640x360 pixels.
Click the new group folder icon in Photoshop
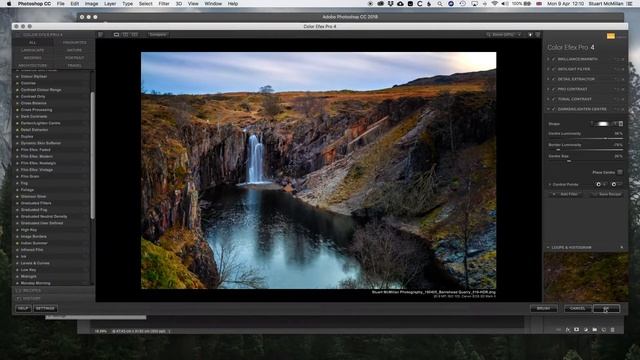(595, 330)
